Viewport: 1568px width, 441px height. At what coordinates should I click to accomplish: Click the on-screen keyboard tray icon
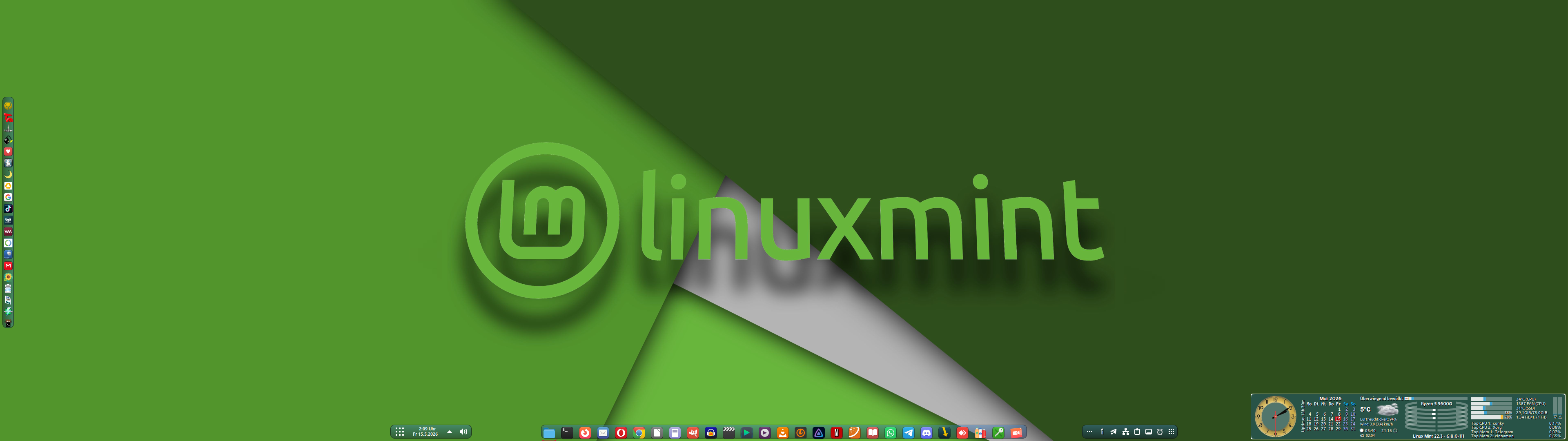(x=1149, y=432)
